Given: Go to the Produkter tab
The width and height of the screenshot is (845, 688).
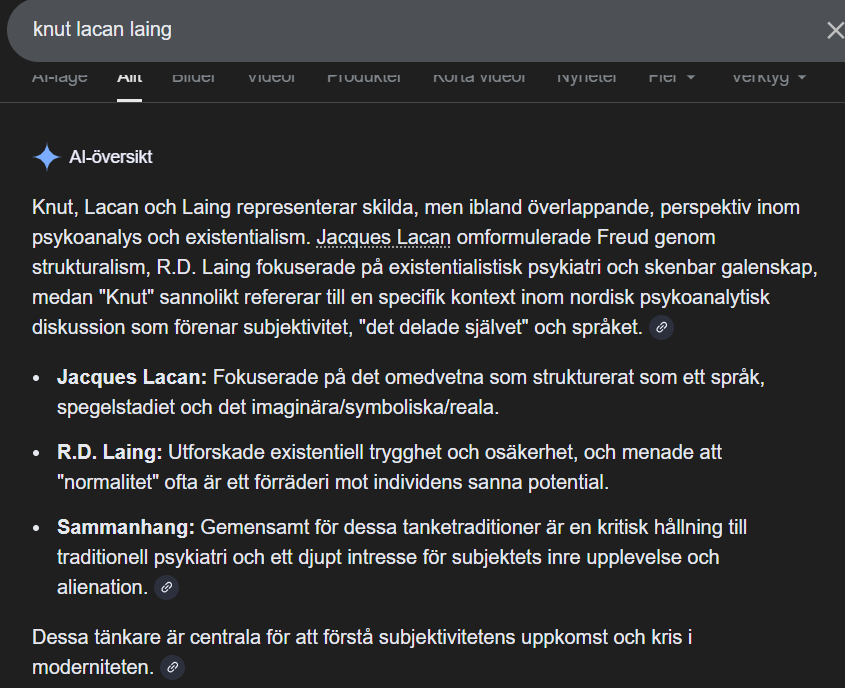Looking at the screenshot, I should tap(364, 77).
